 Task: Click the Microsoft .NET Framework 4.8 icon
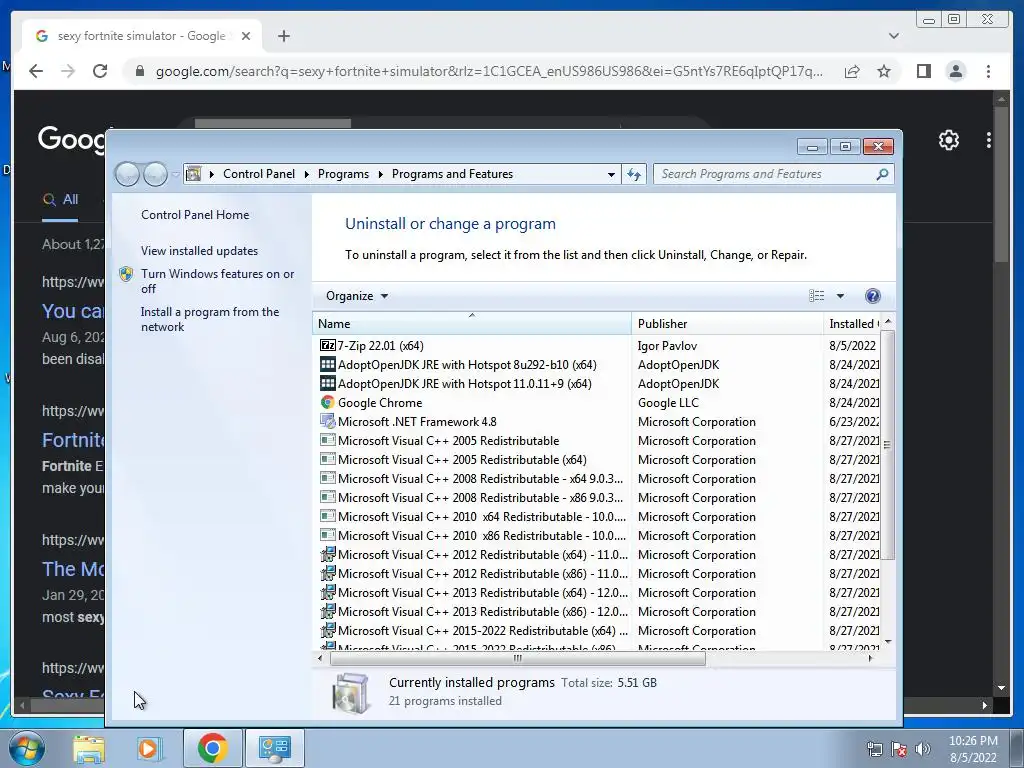coord(327,421)
